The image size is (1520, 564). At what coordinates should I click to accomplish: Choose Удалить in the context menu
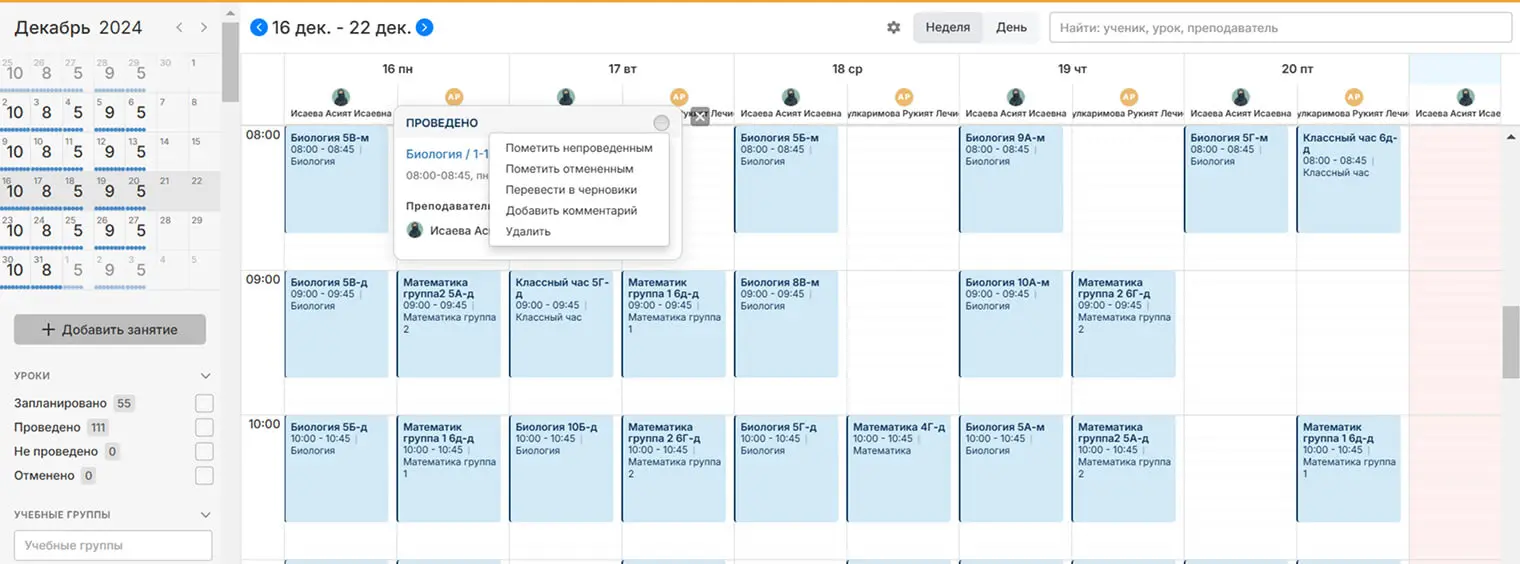528,232
